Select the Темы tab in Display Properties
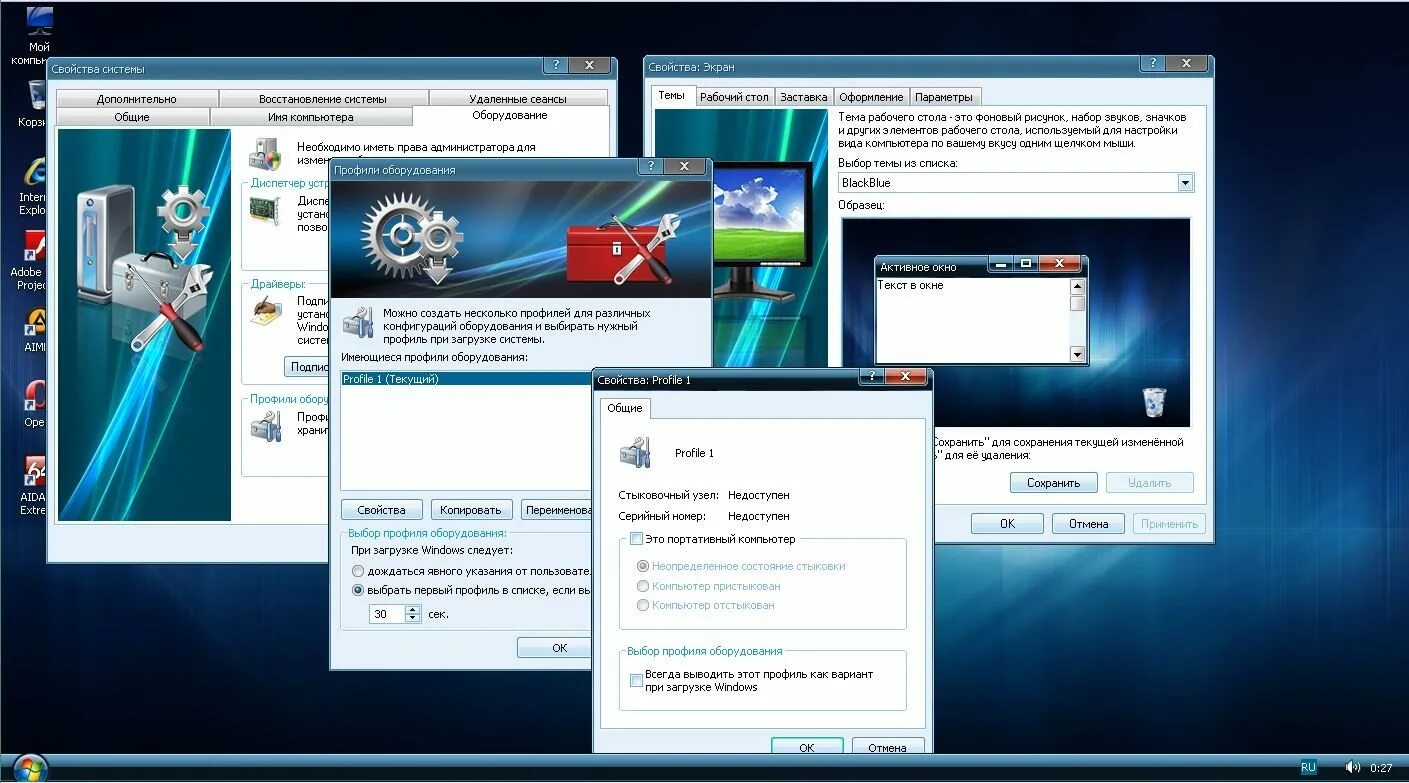This screenshot has height=783, width=1409. pyautogui.click(x=672, y=95)
